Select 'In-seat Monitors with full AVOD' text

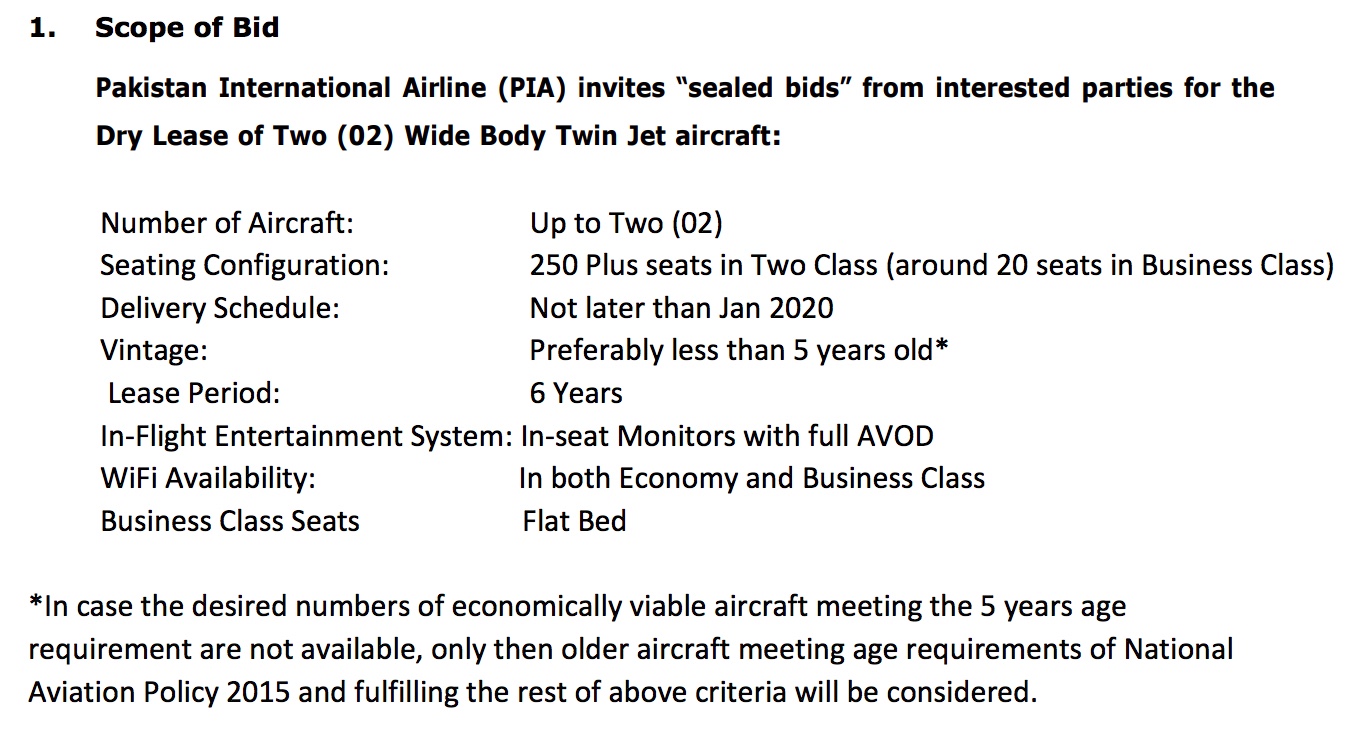[728, 436]
